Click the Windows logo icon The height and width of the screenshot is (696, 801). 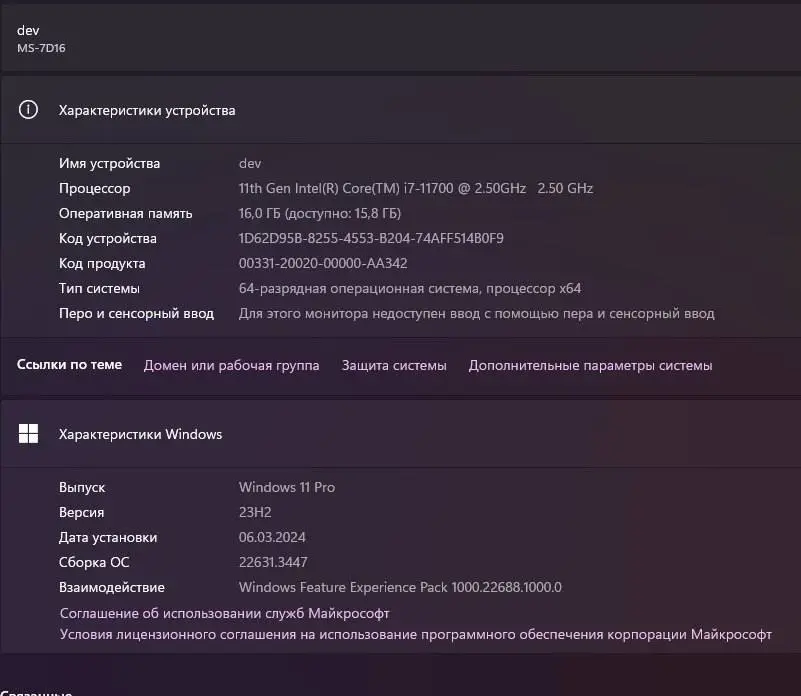click(28, 434)
